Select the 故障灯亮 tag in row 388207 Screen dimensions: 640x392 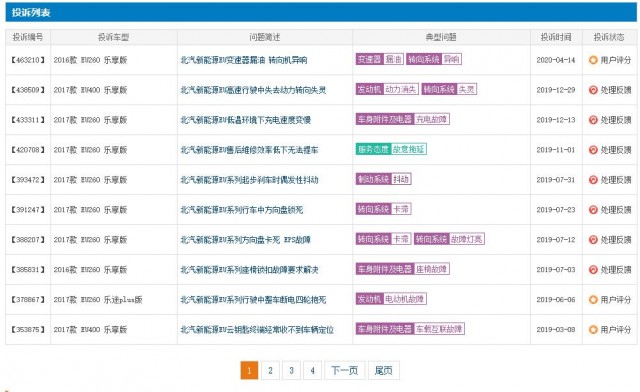(467, 239)
